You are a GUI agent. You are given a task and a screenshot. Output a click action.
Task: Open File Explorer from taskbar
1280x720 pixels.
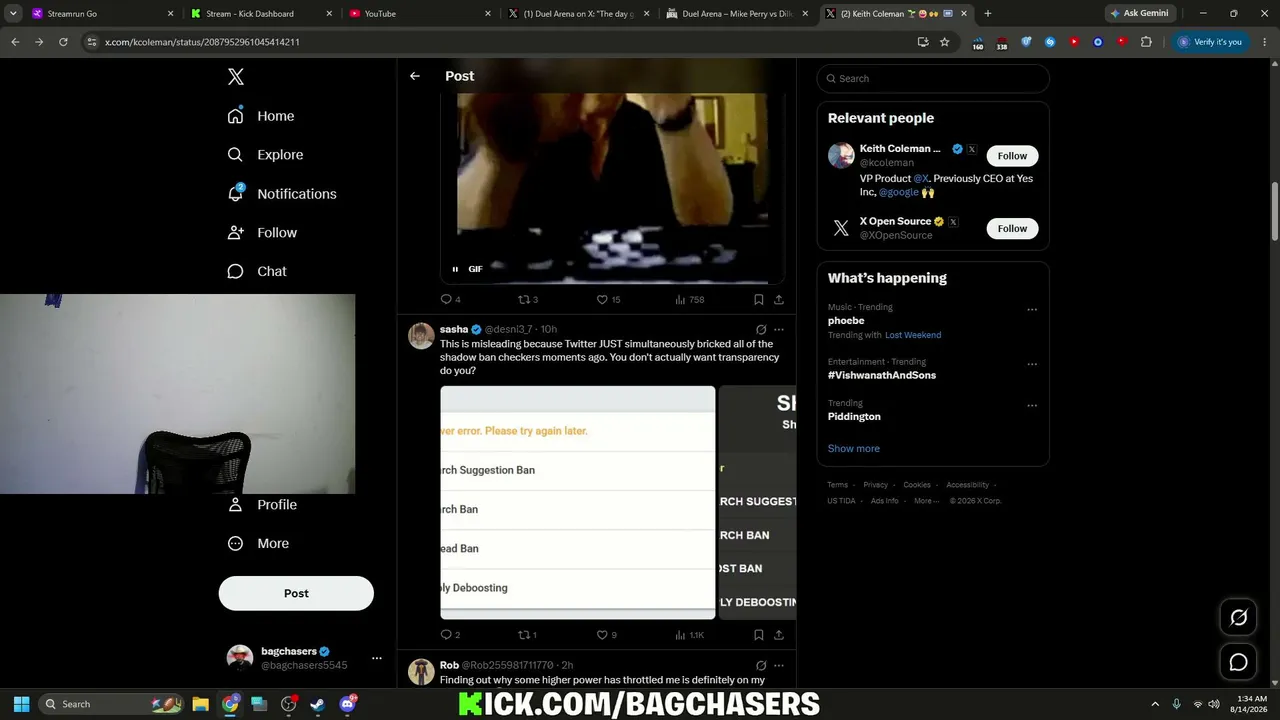click(x=200, y=704)
